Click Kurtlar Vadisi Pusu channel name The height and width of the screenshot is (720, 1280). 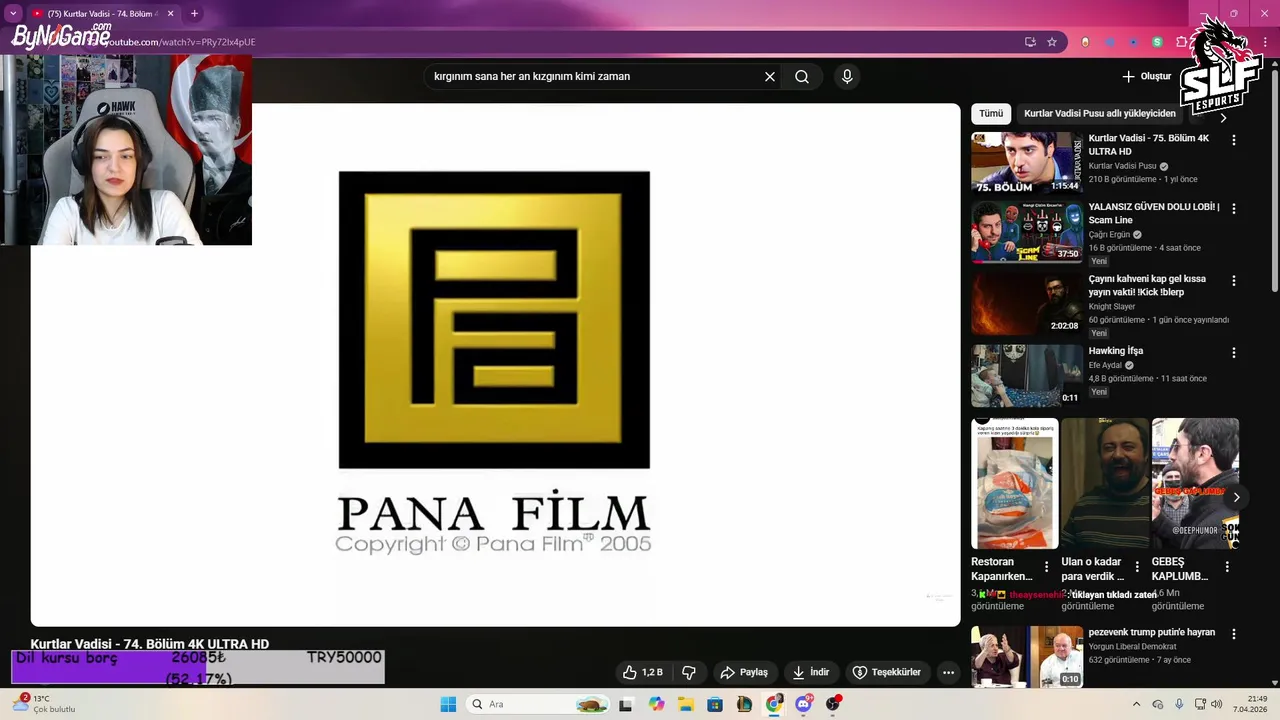(x=1122, y=166)
